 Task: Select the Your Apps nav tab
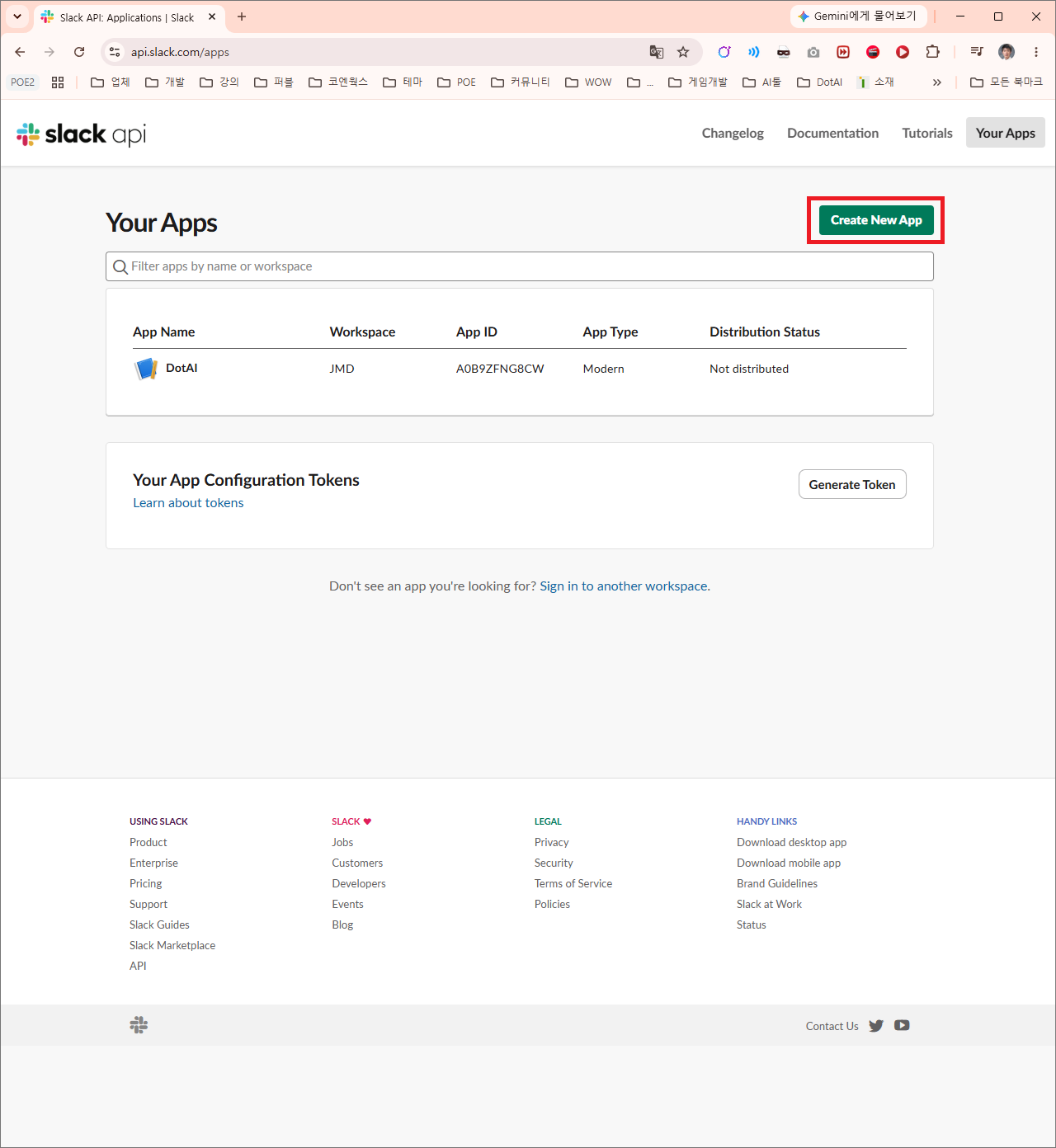(1006, 133)
